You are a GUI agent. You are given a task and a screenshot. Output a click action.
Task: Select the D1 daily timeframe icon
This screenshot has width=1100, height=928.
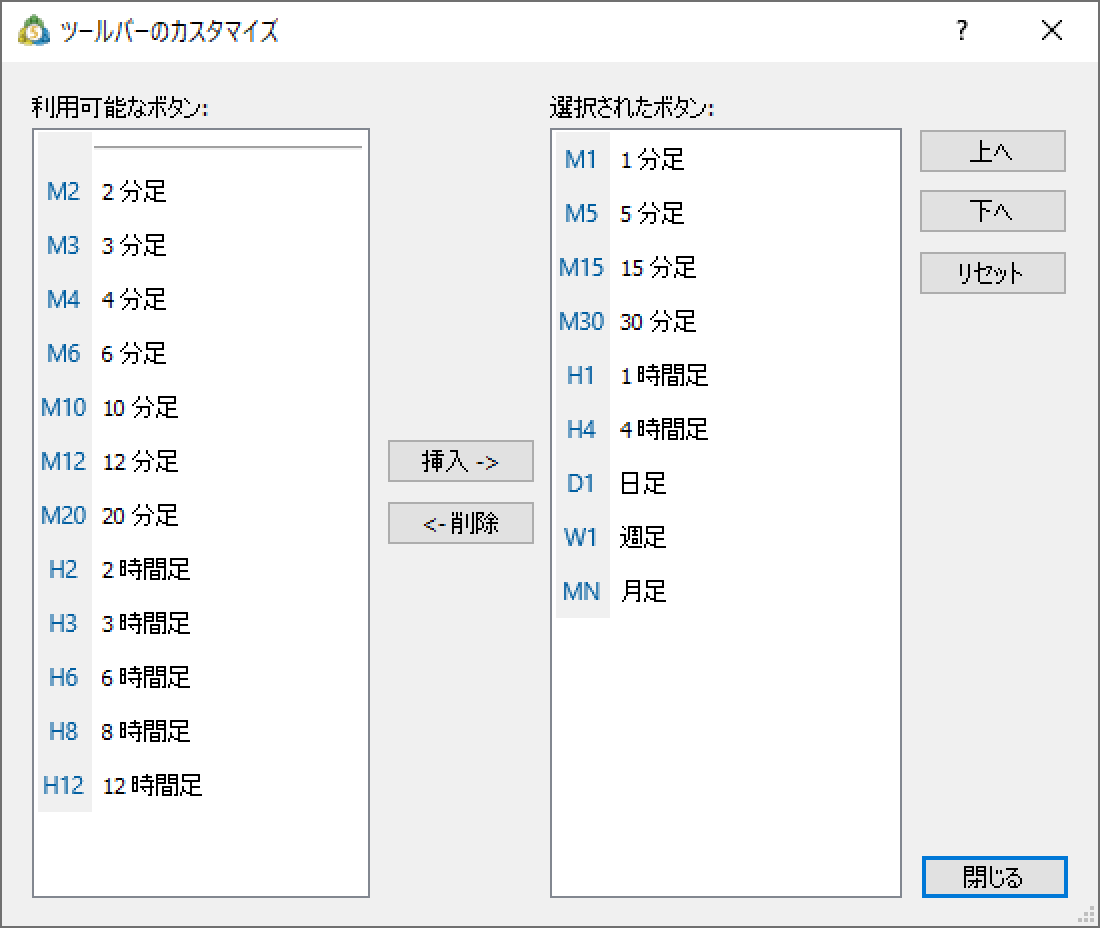[582, 484]
